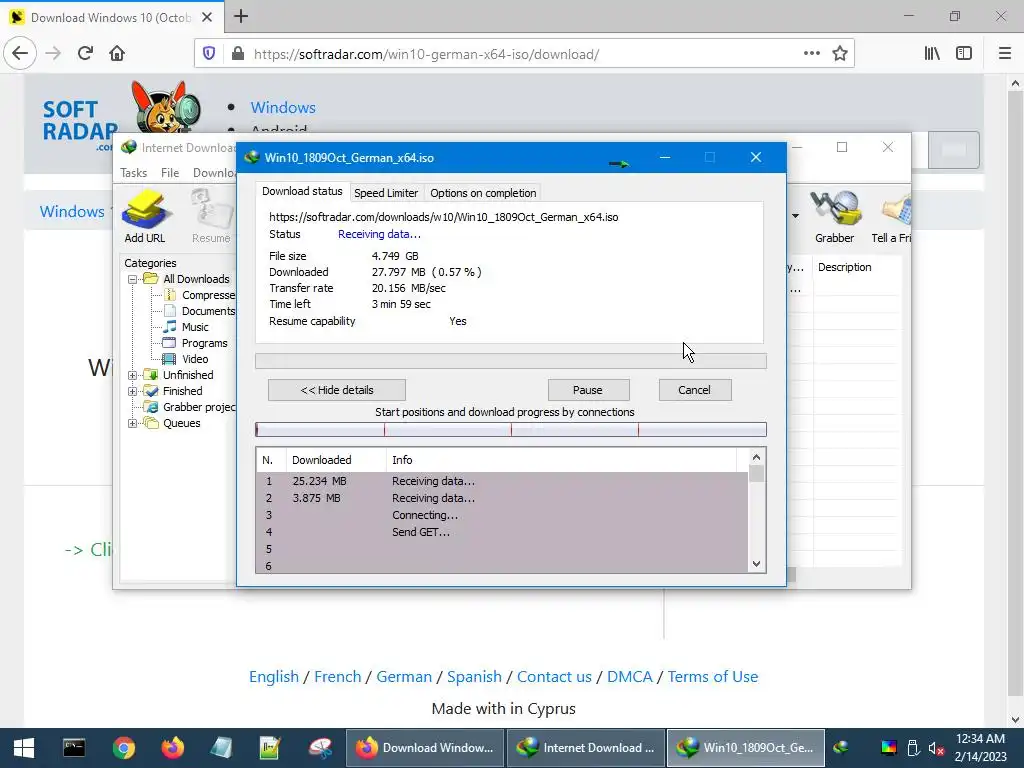Viewport: 1024px width, 768px height.
Task: Expand the Queues category
Action: pos(133,423)
